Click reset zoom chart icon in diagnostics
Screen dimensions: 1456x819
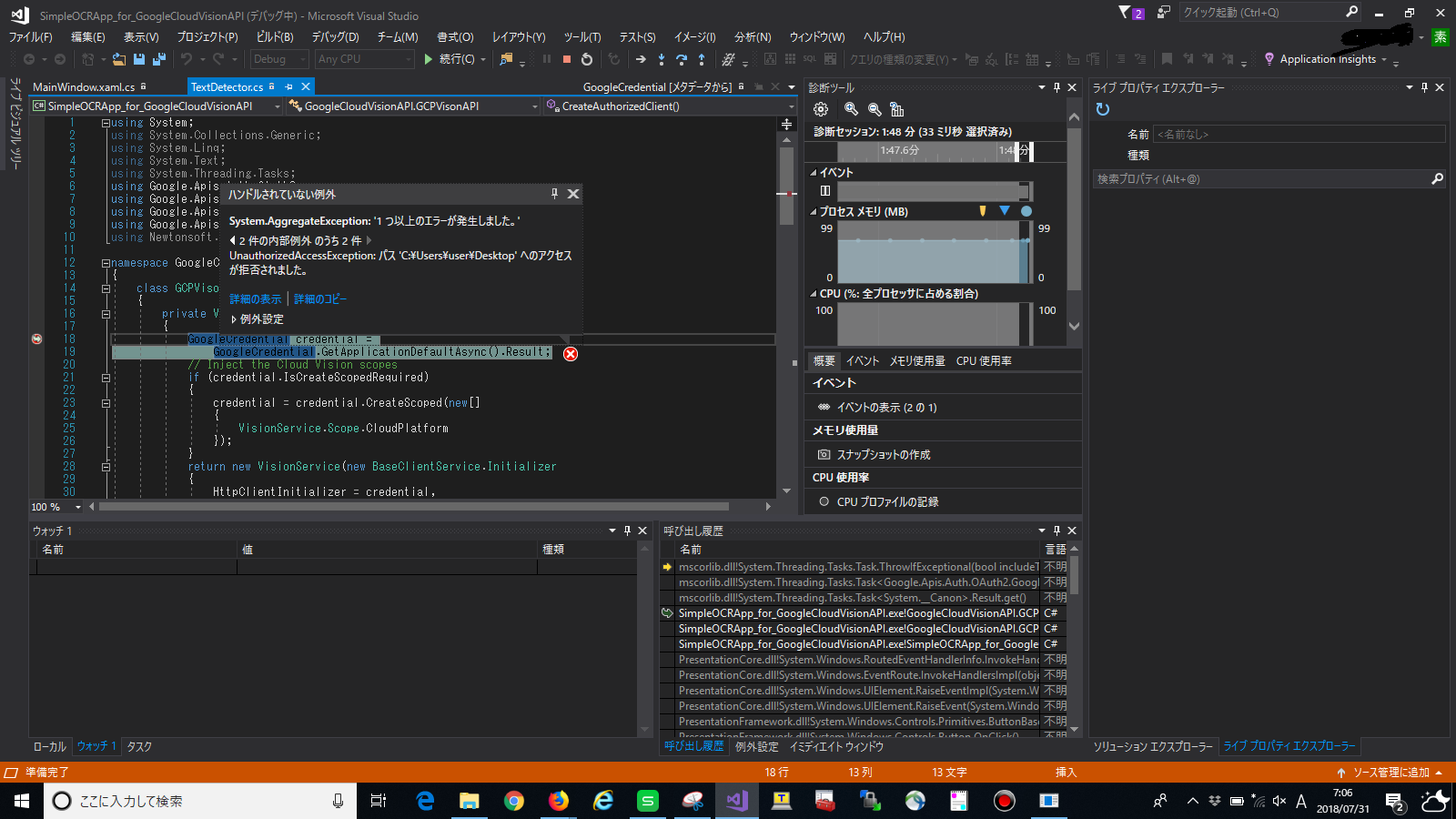[x=897, y=109]
